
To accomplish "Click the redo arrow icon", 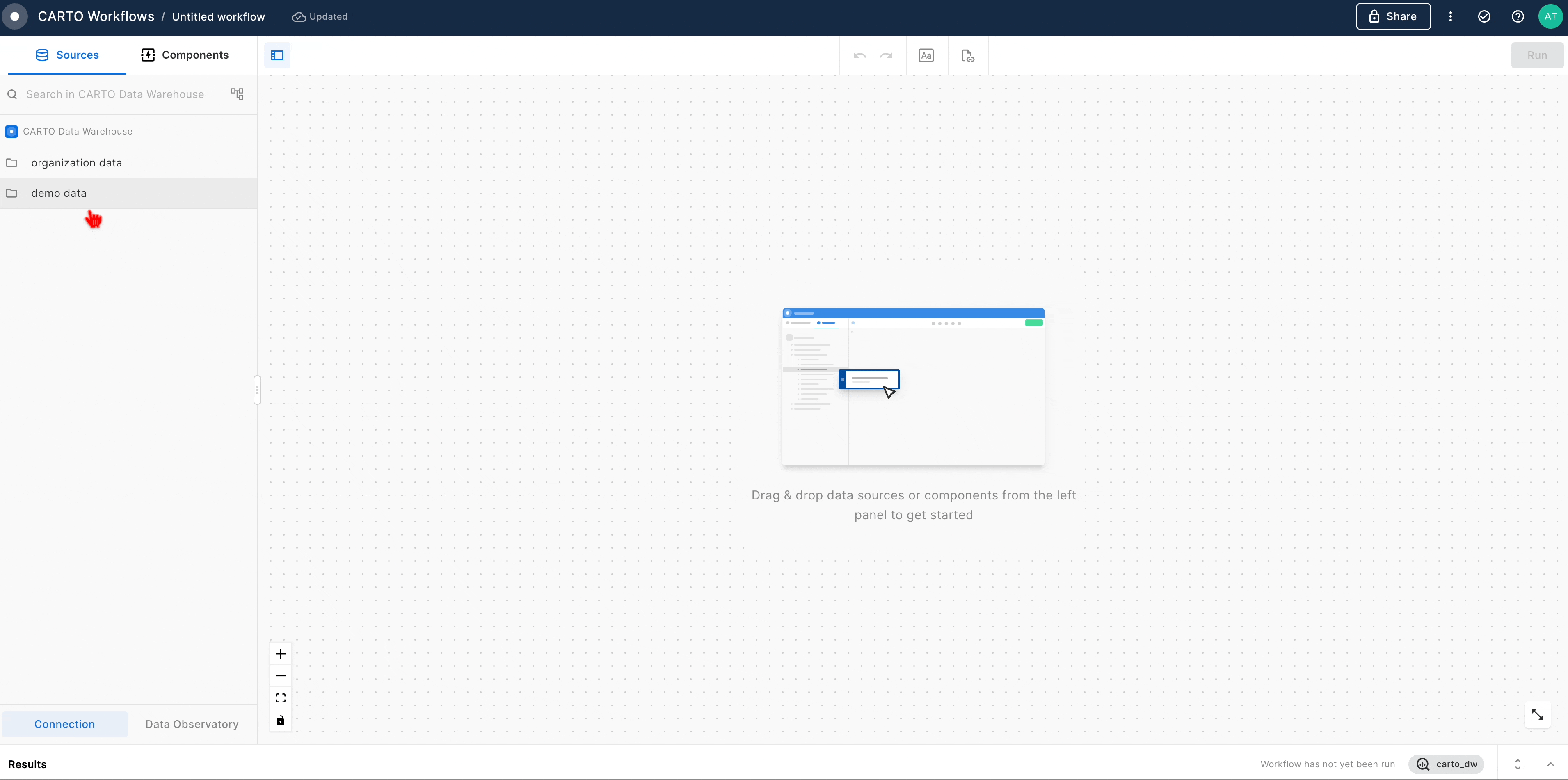I will pyautogui.click(x=886, y=55).
